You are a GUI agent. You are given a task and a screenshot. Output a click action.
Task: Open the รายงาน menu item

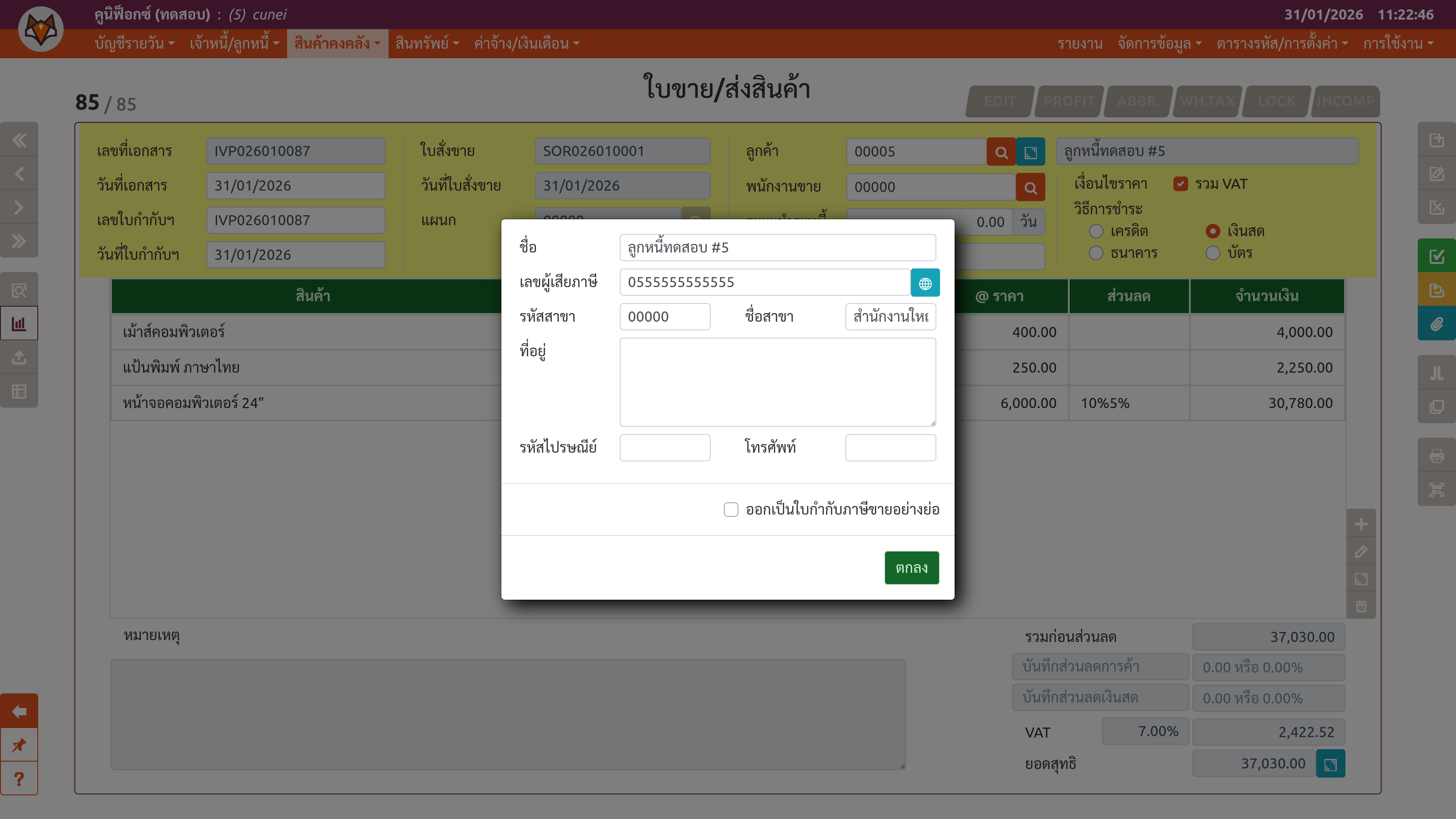coord(1080,44)
